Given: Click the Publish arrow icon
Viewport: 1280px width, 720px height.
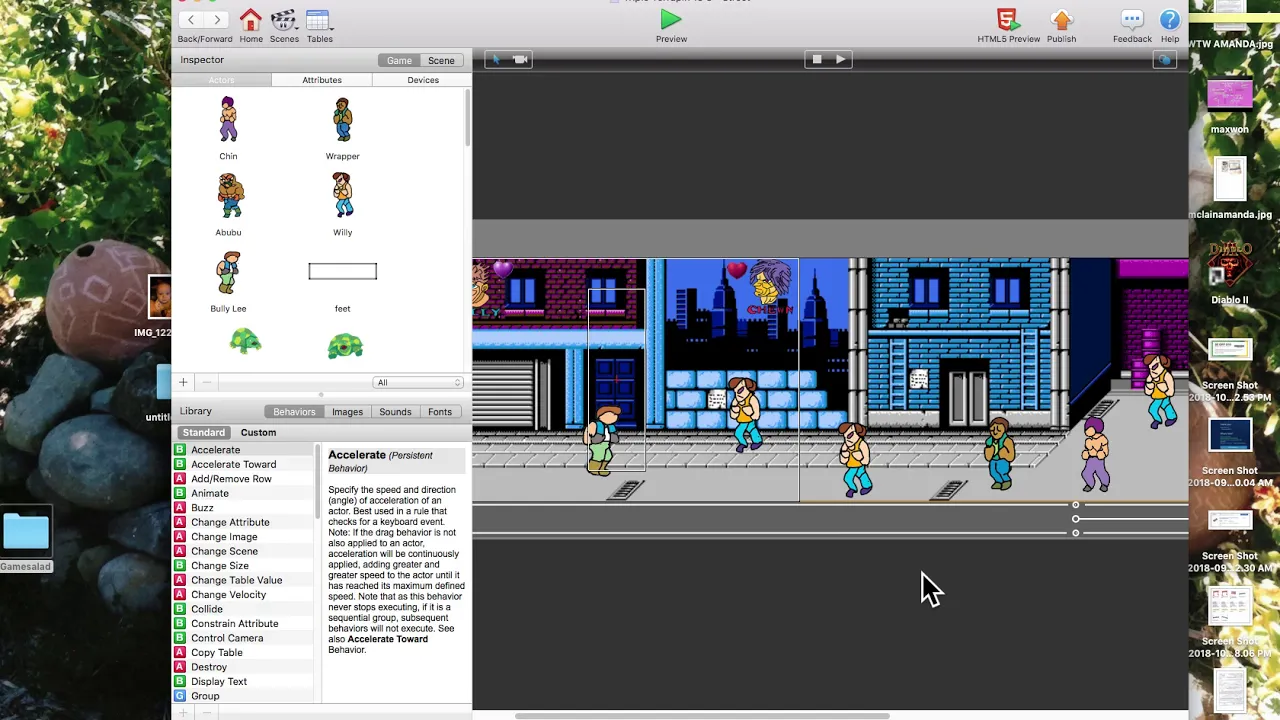Looking at the screenshot, I should 1062,19.
